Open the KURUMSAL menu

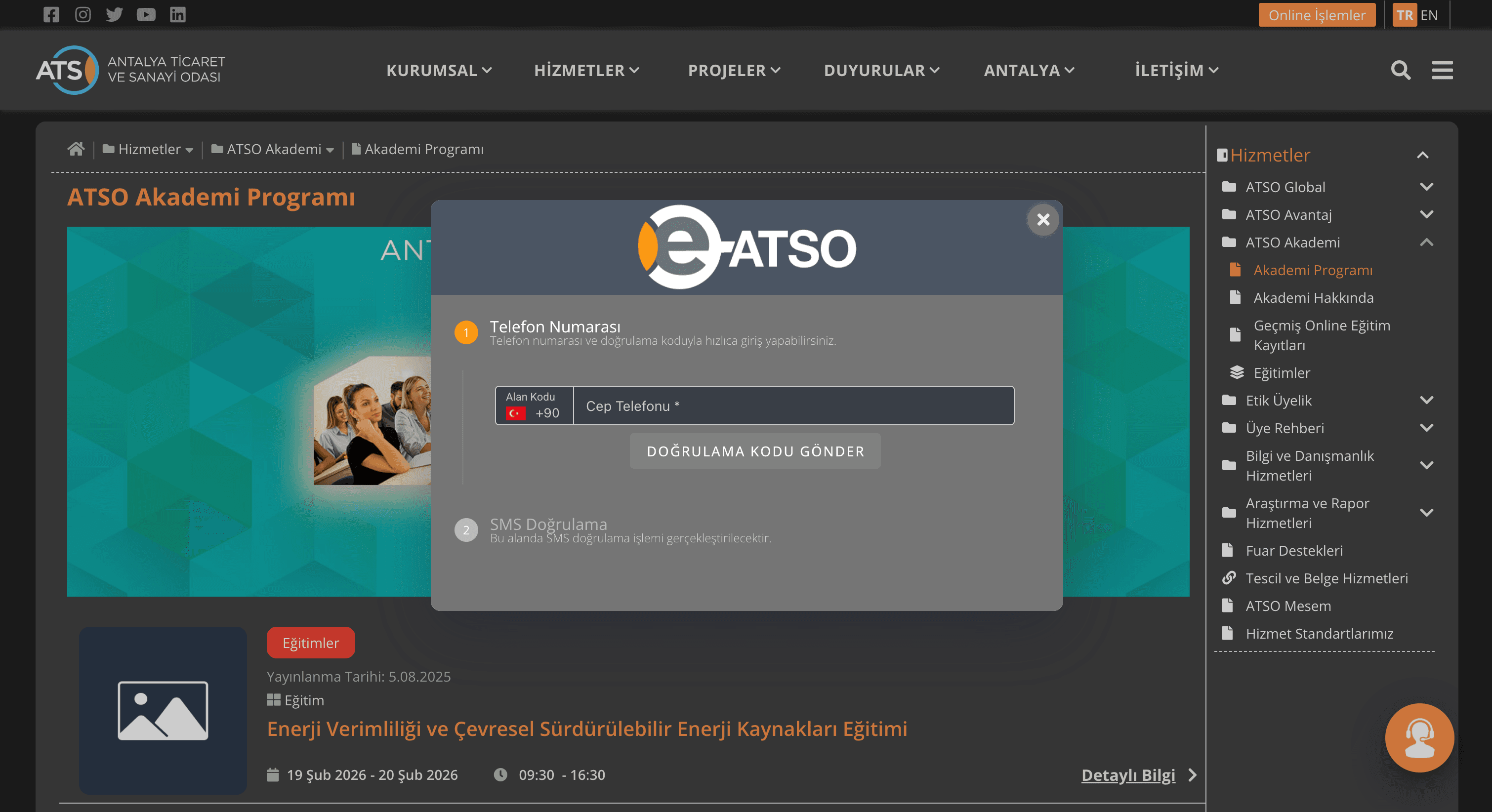click(x=439, y=70)
